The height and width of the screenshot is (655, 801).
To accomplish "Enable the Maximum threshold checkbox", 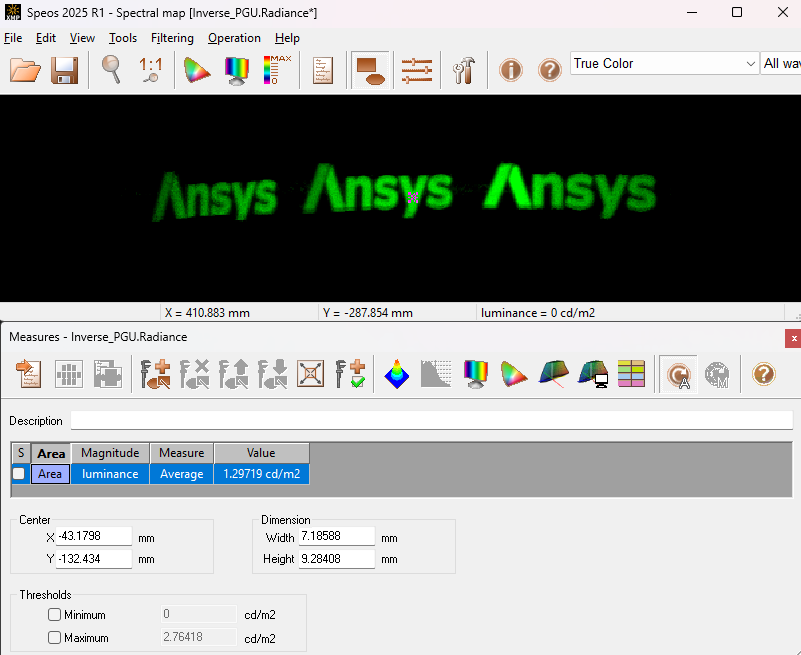I will click(54, 638).
